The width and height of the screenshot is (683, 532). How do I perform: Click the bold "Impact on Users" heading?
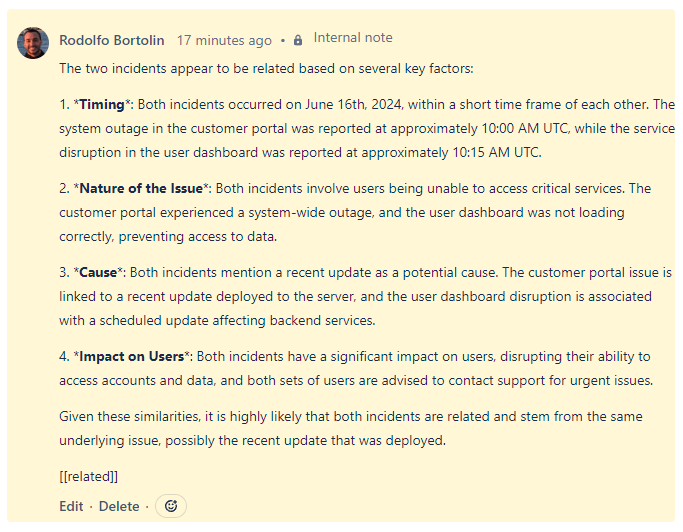point(131,356)
